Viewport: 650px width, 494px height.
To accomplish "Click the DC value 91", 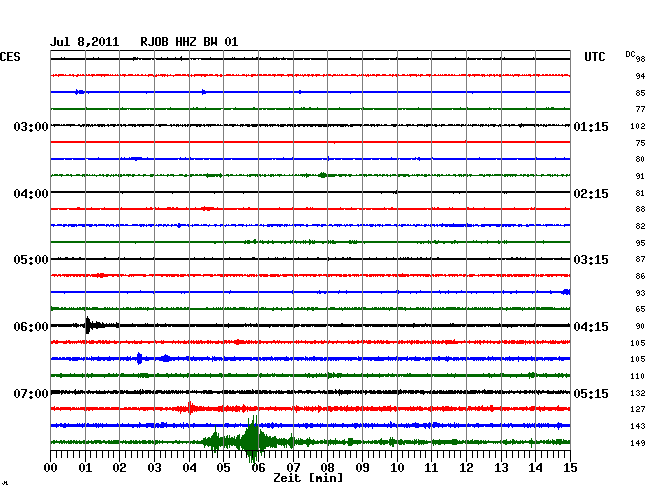I will pyautogui.click(x=640, y=176).
